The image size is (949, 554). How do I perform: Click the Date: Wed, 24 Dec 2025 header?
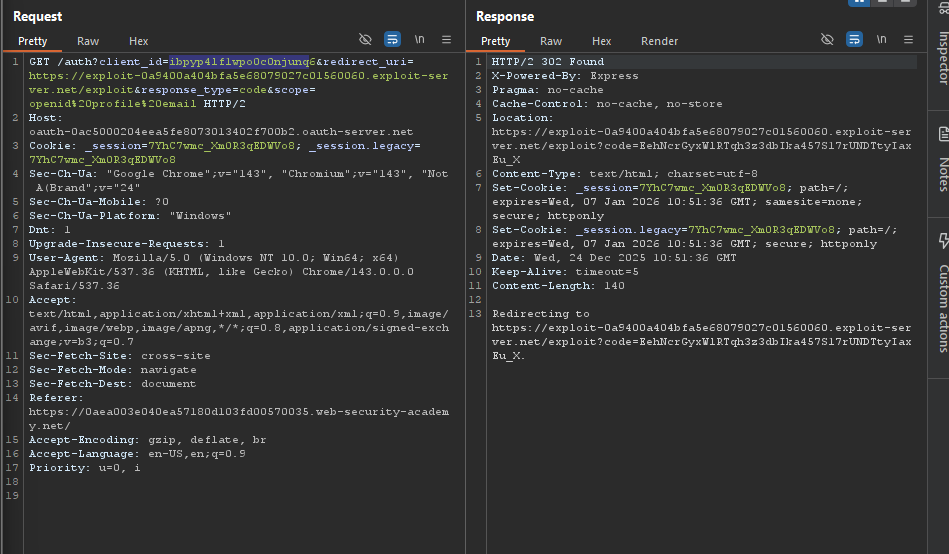[x=614, y=258]
